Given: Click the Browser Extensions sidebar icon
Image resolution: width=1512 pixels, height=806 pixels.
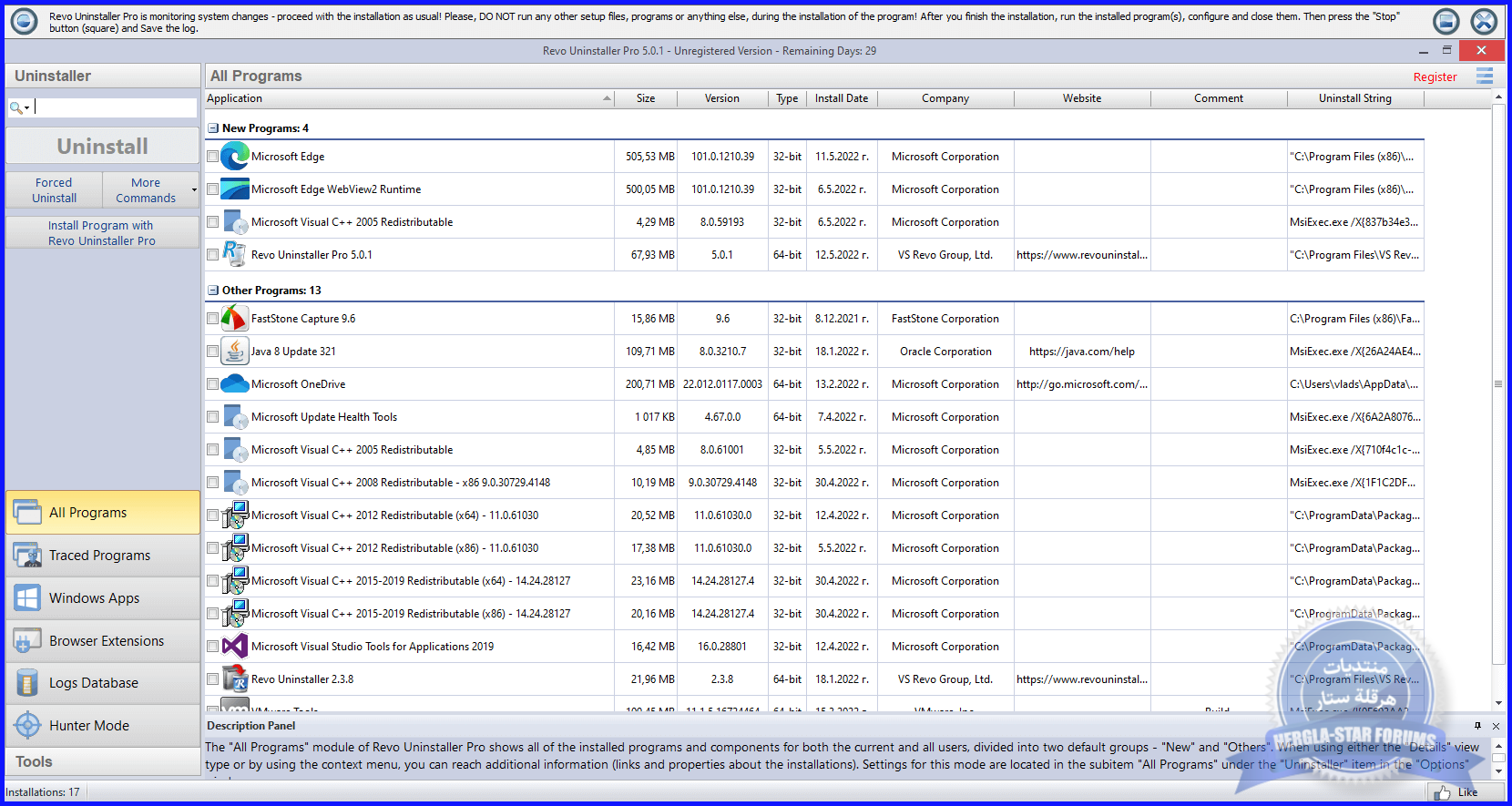Looking at the screenshot, I should tap(27, 641).
